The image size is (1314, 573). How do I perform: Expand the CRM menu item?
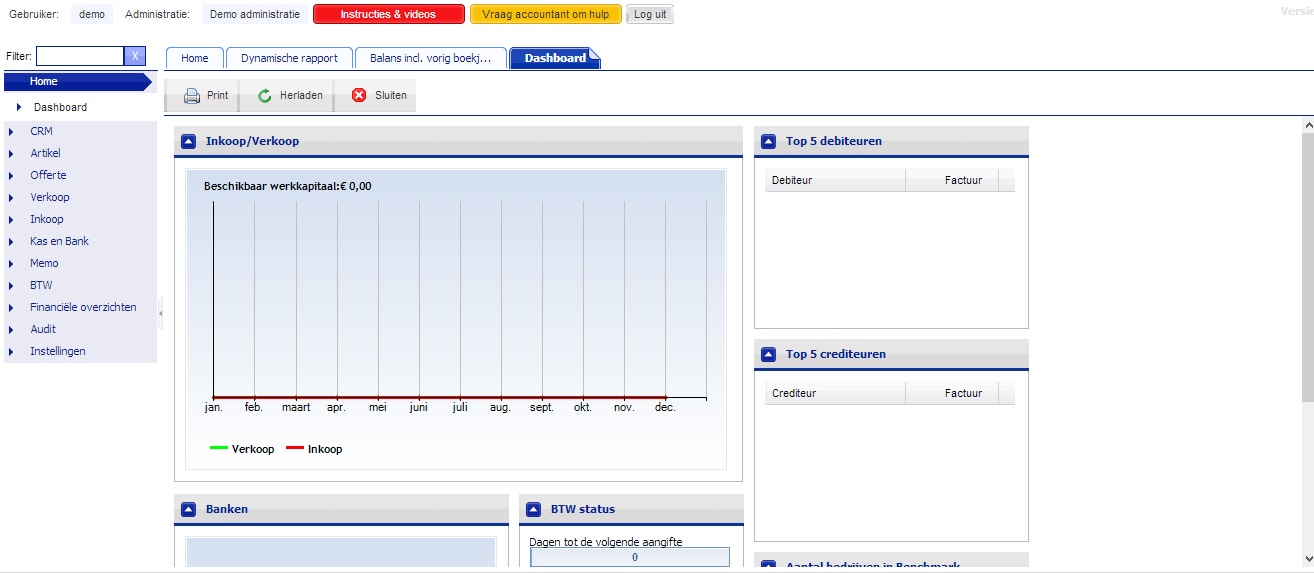pos(11,131)
